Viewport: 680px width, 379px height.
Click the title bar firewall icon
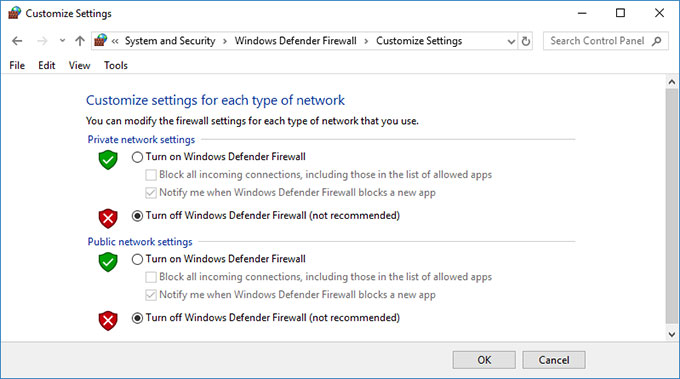point(14,13)
